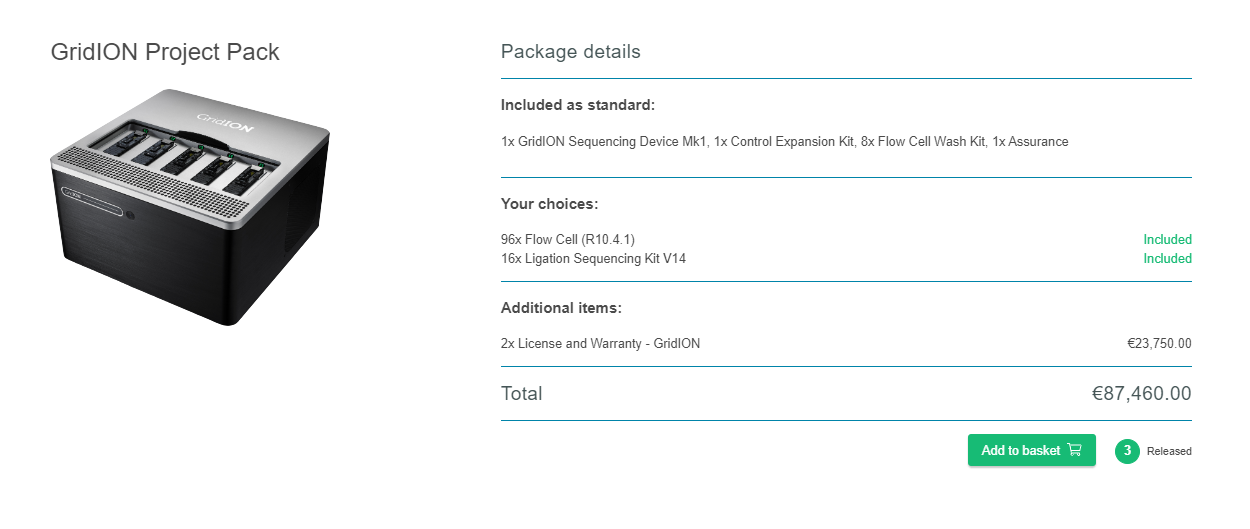1250x529 pixels.
Task: Click the 16x Ligation Sequencing Kit V14 line
Action: [x=593, y=258]
